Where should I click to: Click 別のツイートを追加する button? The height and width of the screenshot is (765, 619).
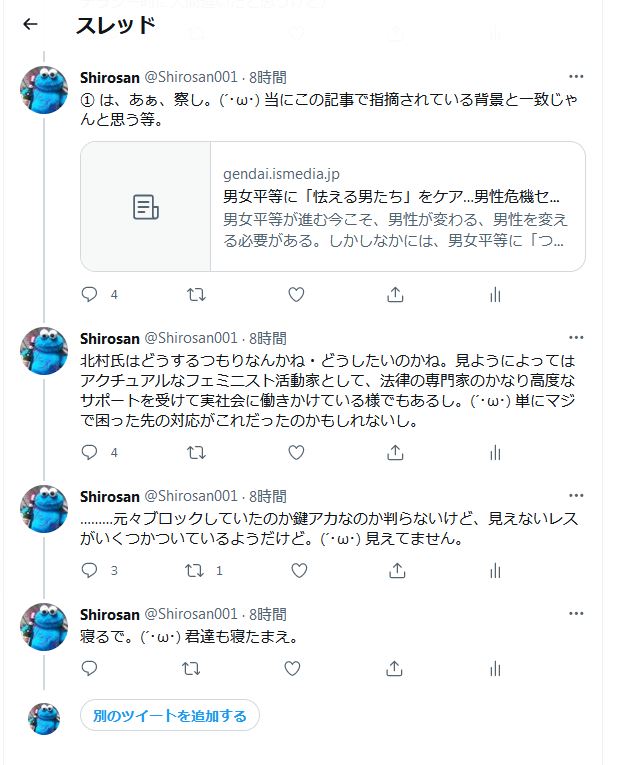(x=170, y=715)
